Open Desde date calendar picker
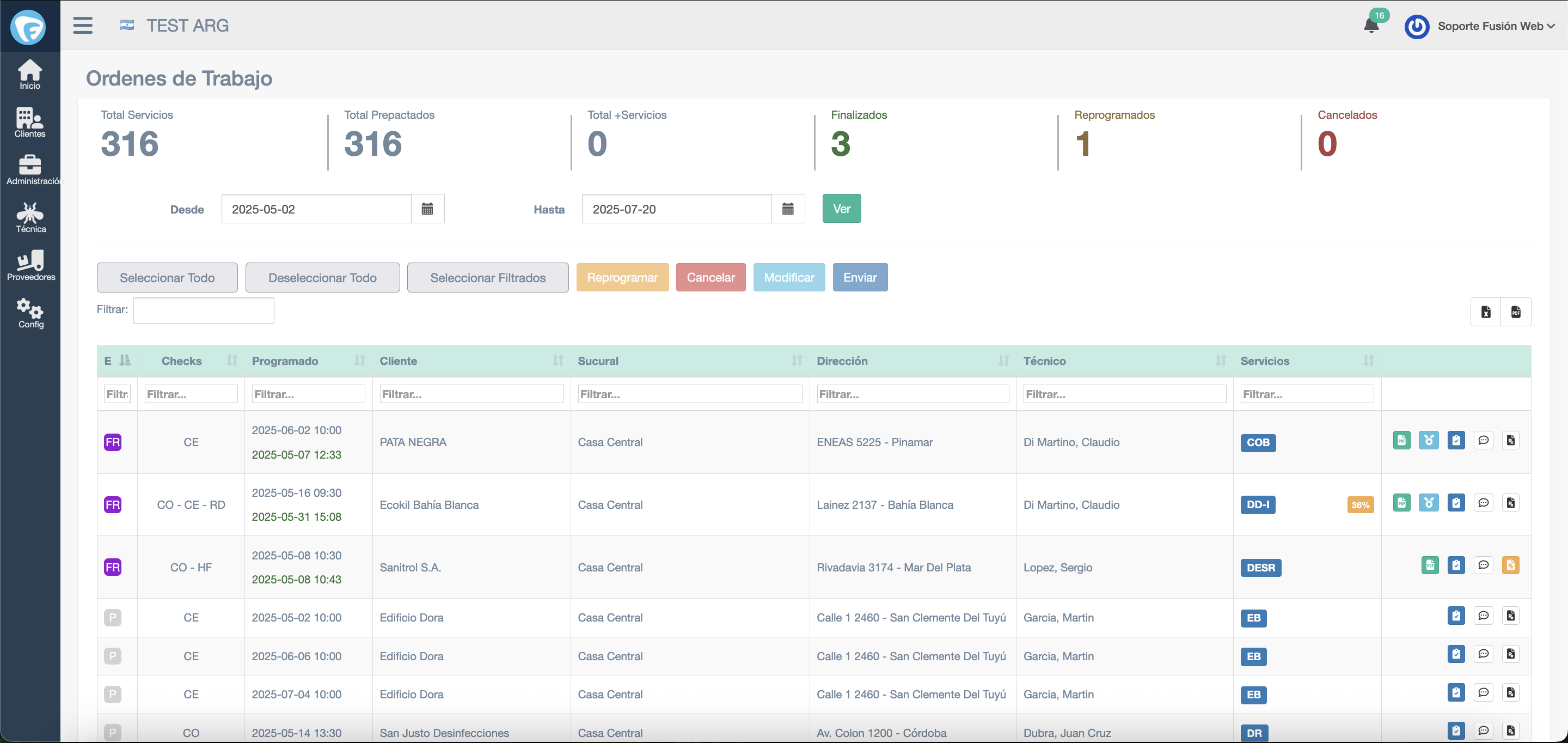 (x=427, y=209)
